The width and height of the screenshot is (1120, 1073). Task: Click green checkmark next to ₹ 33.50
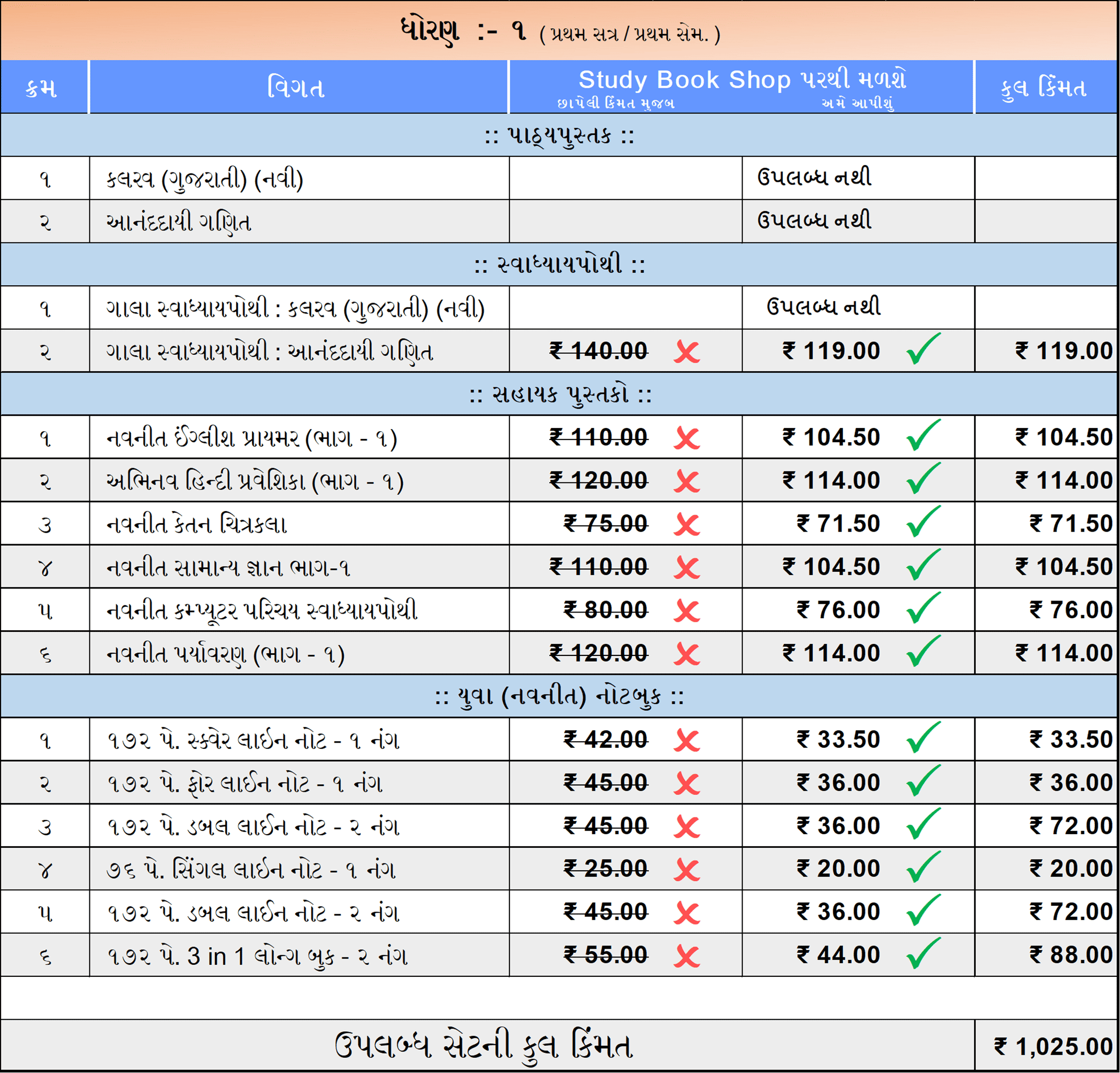click(923, 737)
